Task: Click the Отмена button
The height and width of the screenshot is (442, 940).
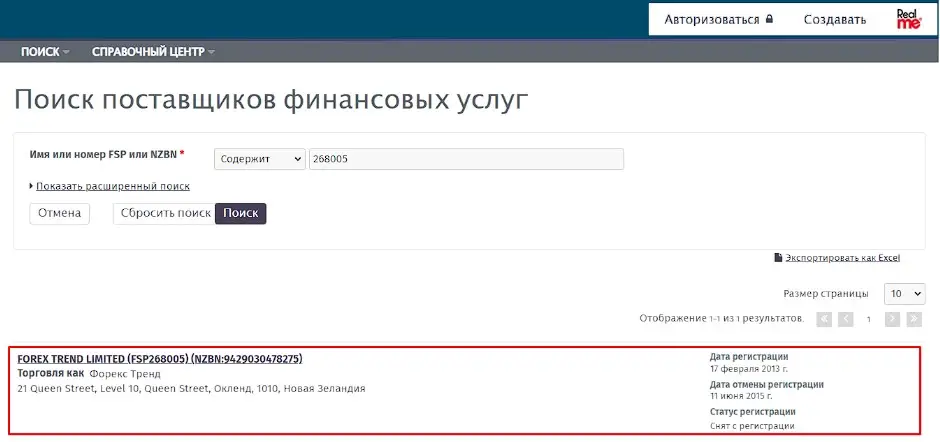Action: tap(59, 214)
